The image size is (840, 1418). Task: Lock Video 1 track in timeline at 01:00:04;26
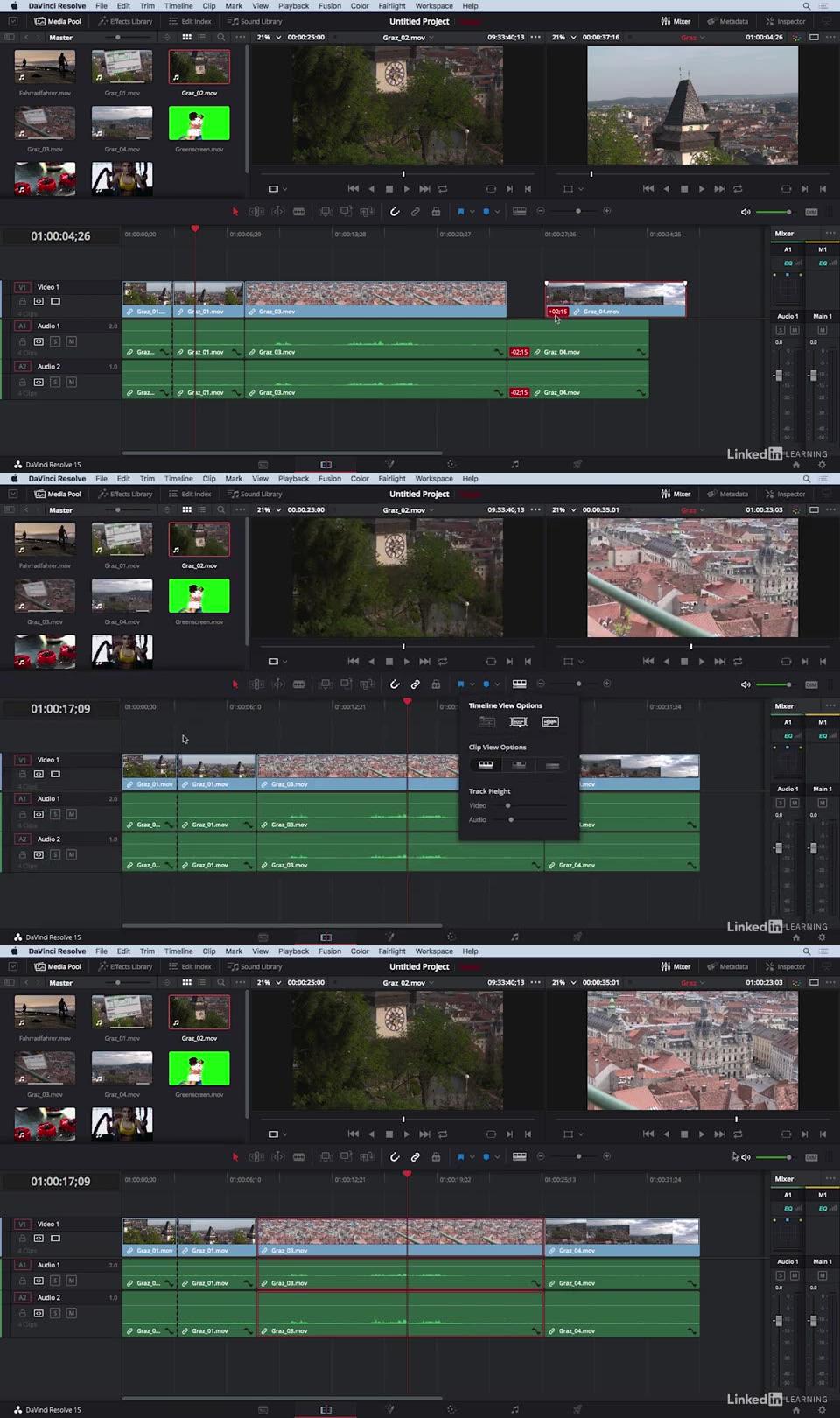coord(23,301)
